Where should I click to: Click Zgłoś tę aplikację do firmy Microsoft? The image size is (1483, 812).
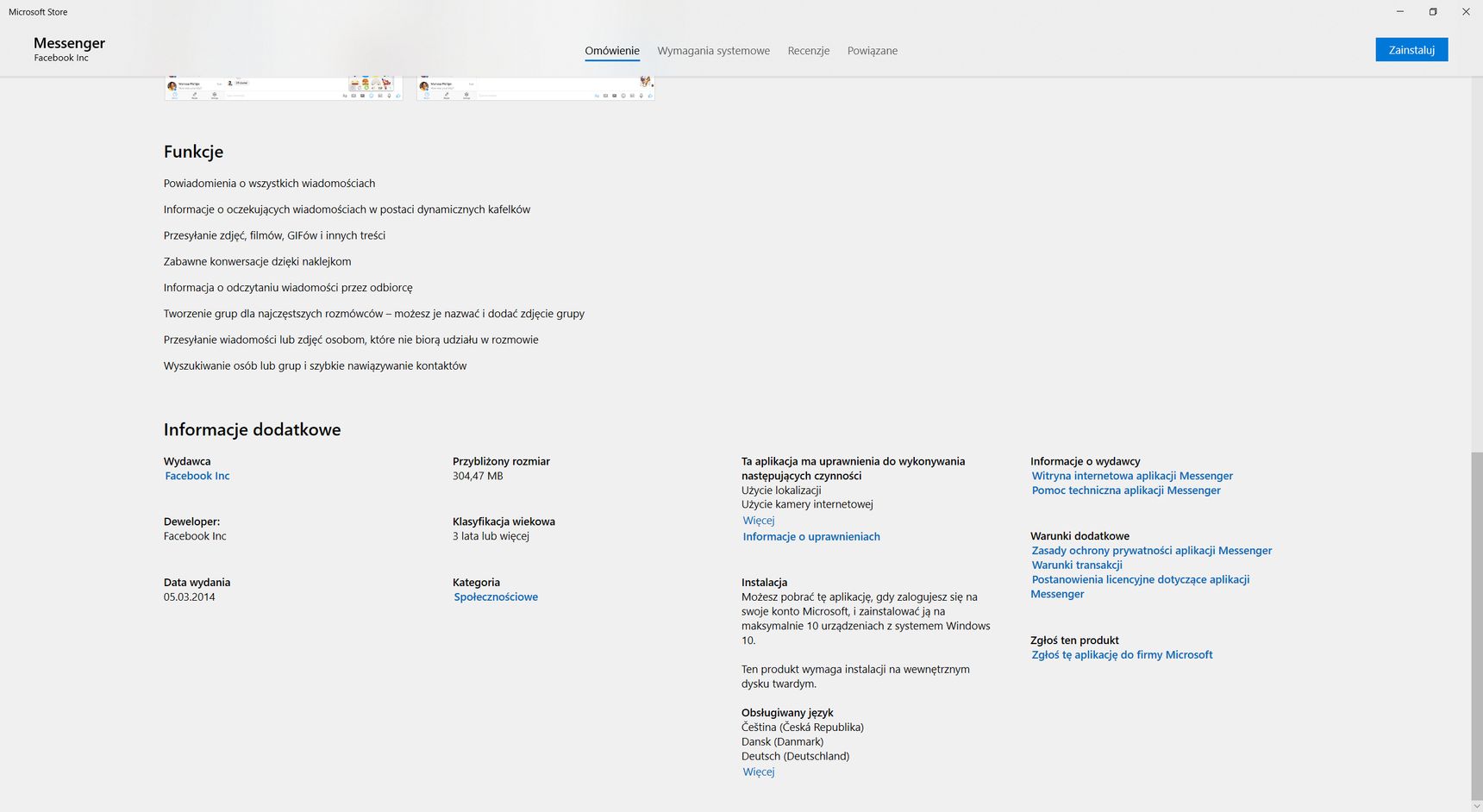1122,654
